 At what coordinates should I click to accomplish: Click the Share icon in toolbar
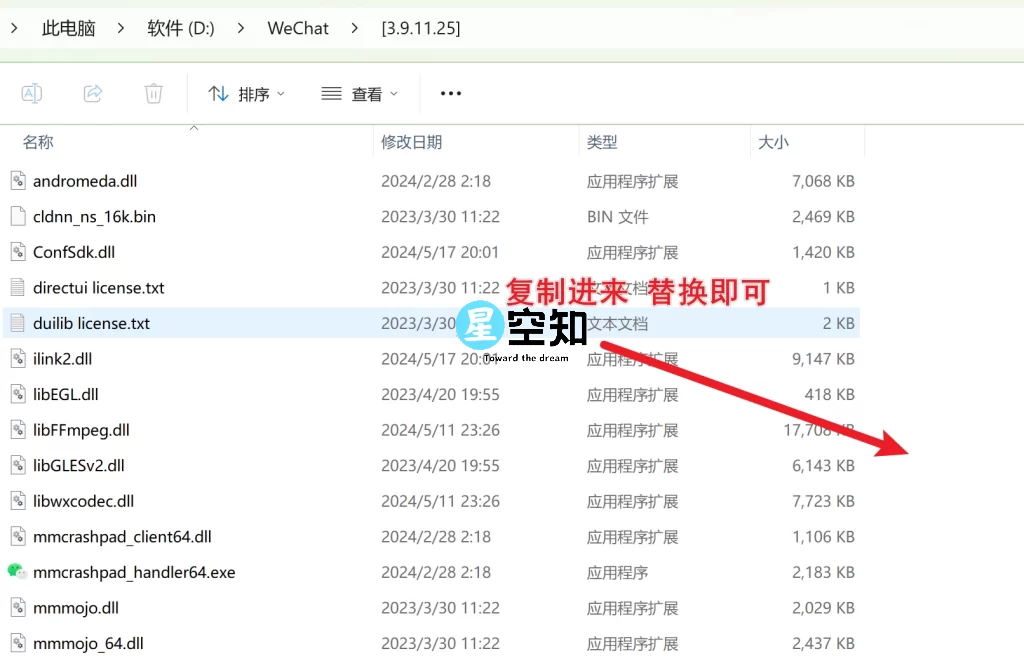[93, 93]
